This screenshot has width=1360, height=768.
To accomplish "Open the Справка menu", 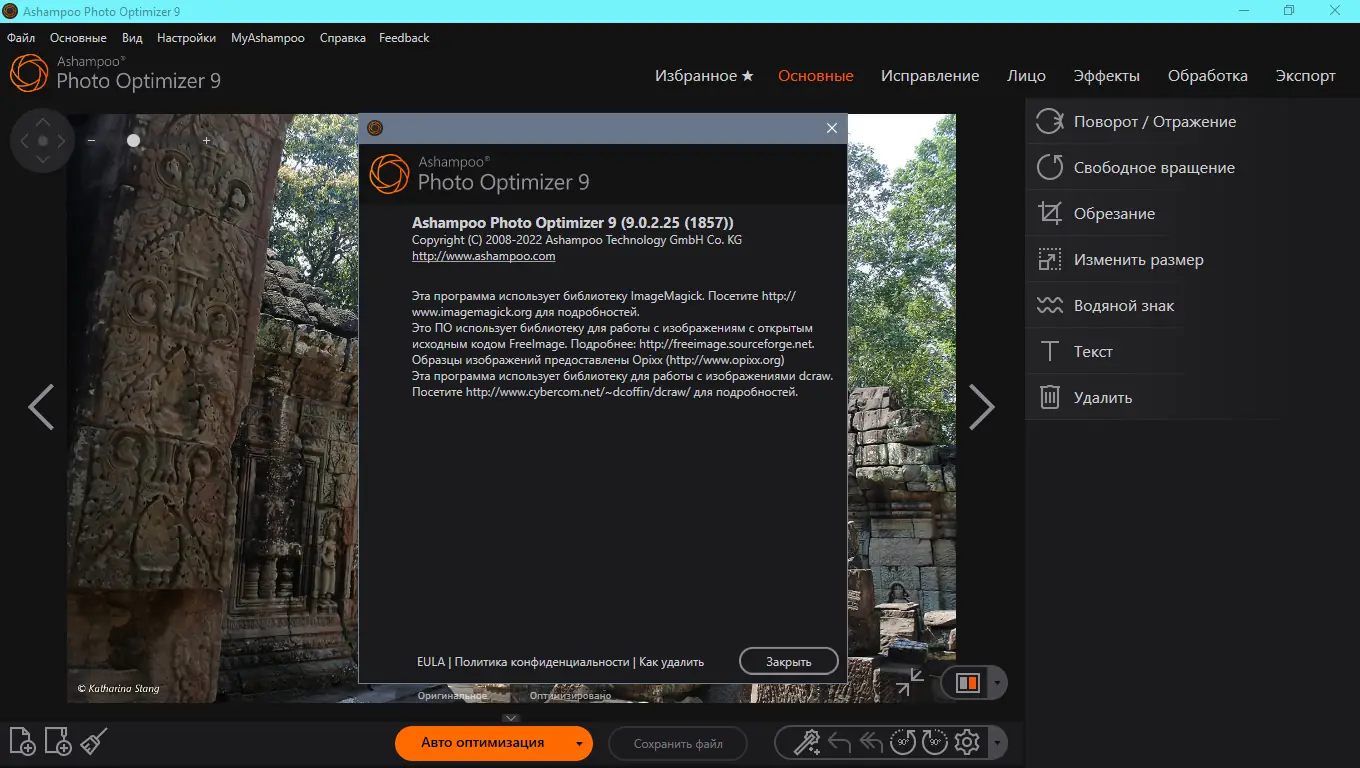I will coord(342,38).
